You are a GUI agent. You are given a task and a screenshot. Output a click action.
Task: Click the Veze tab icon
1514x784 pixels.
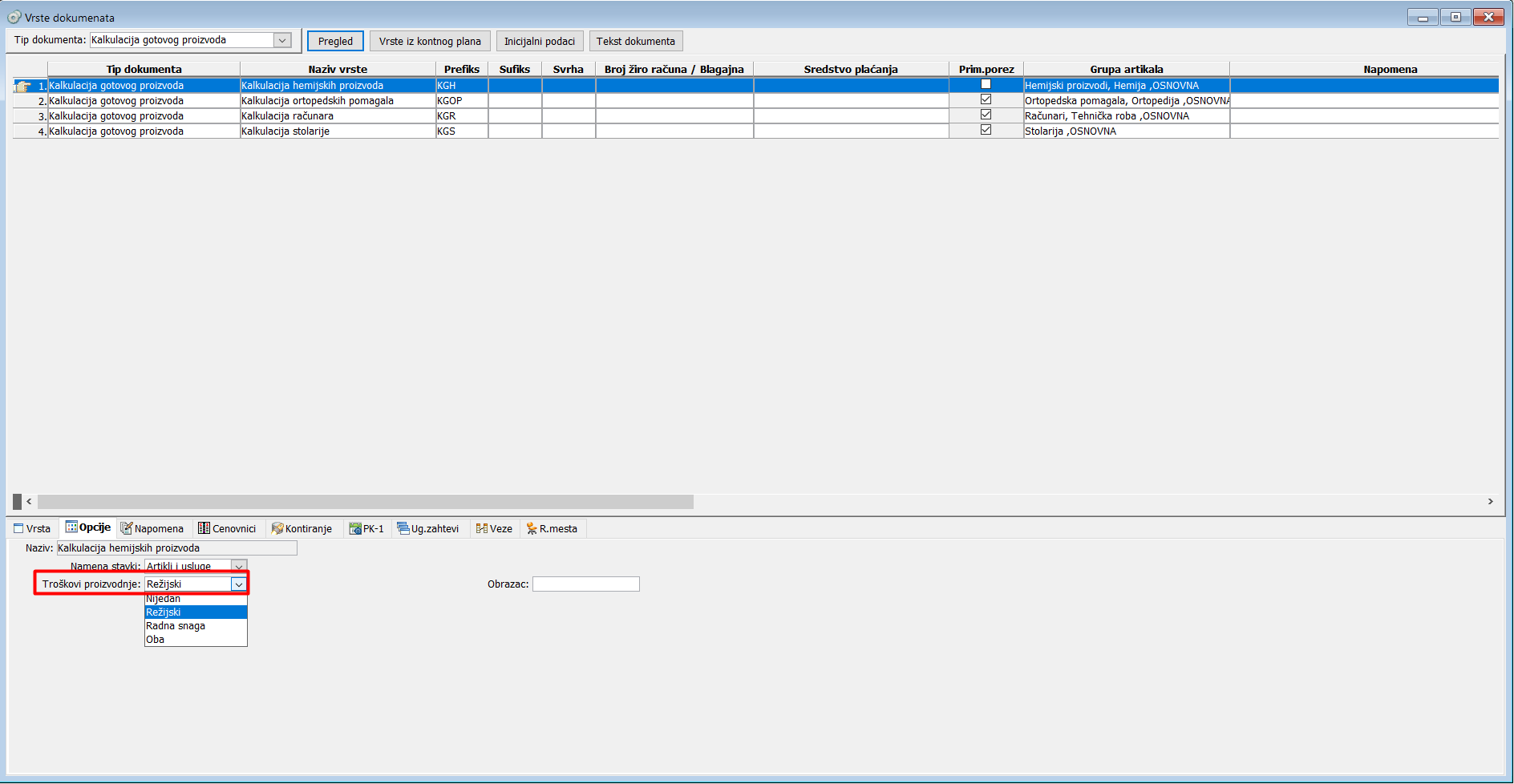coord(482,528)
